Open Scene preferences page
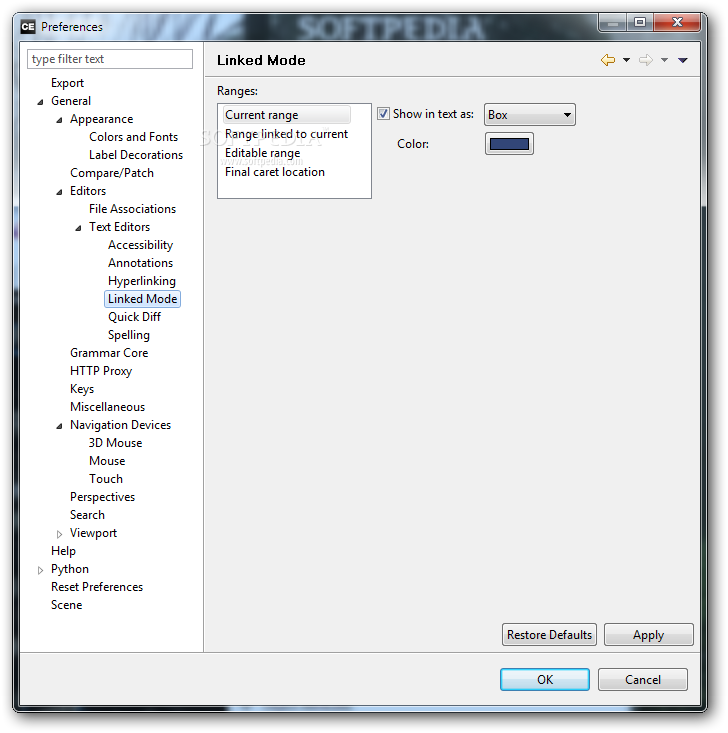The width and height of the screenshot is (728, 733). (x=66, y=605)
